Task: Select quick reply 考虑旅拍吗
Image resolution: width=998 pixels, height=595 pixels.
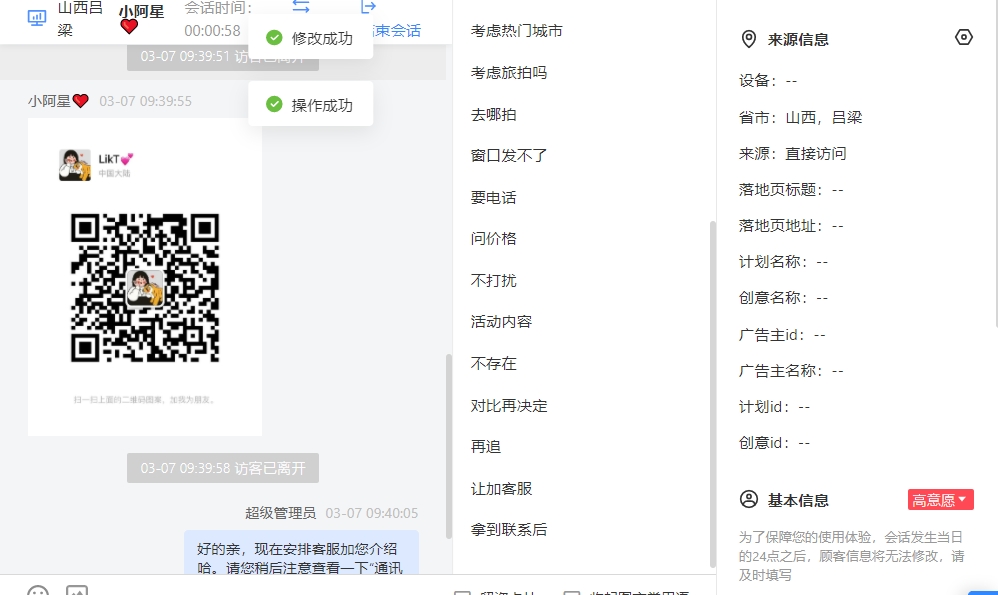Action: [509, 73]
